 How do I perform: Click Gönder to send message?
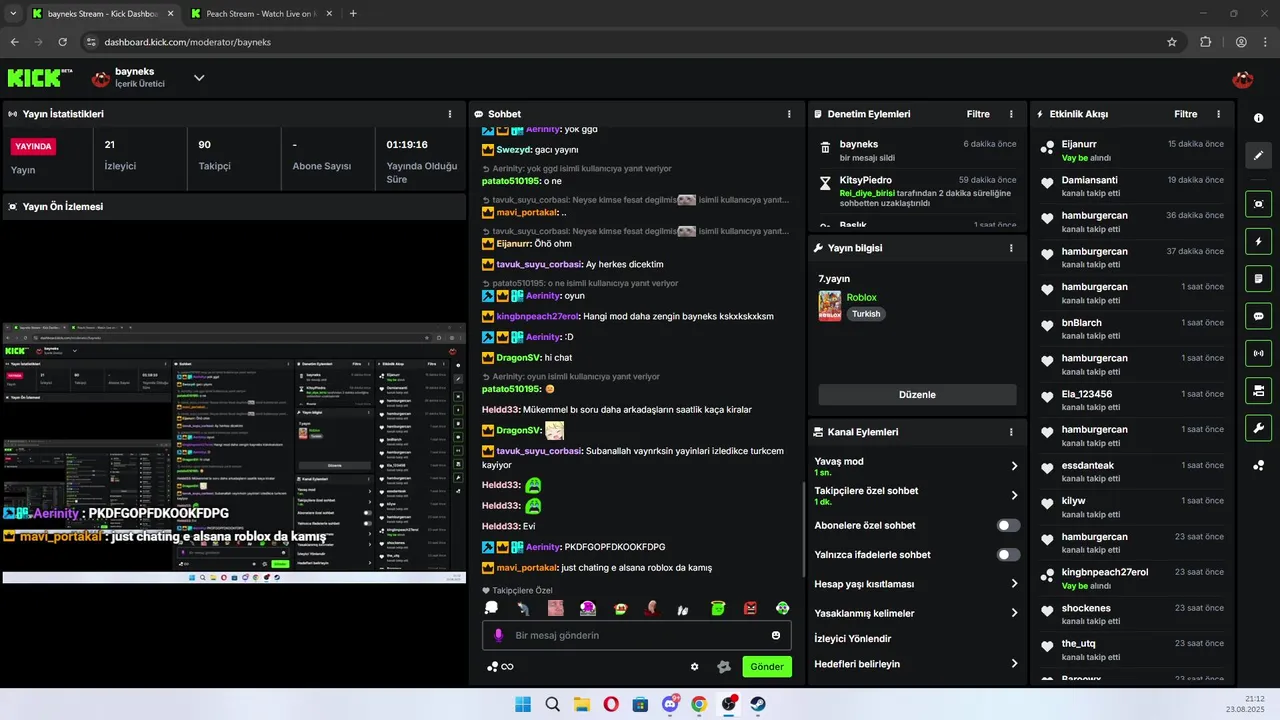[x=766, y=666]
